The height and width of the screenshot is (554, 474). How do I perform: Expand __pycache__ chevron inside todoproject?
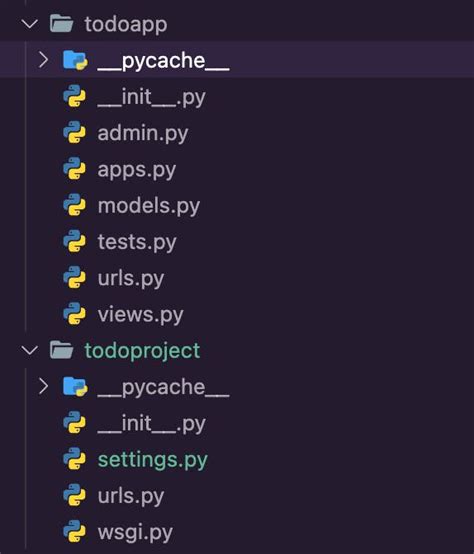pos(43,386)
